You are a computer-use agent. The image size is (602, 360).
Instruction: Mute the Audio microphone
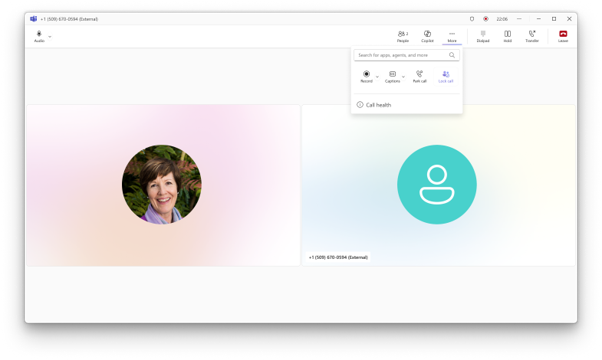39,36
